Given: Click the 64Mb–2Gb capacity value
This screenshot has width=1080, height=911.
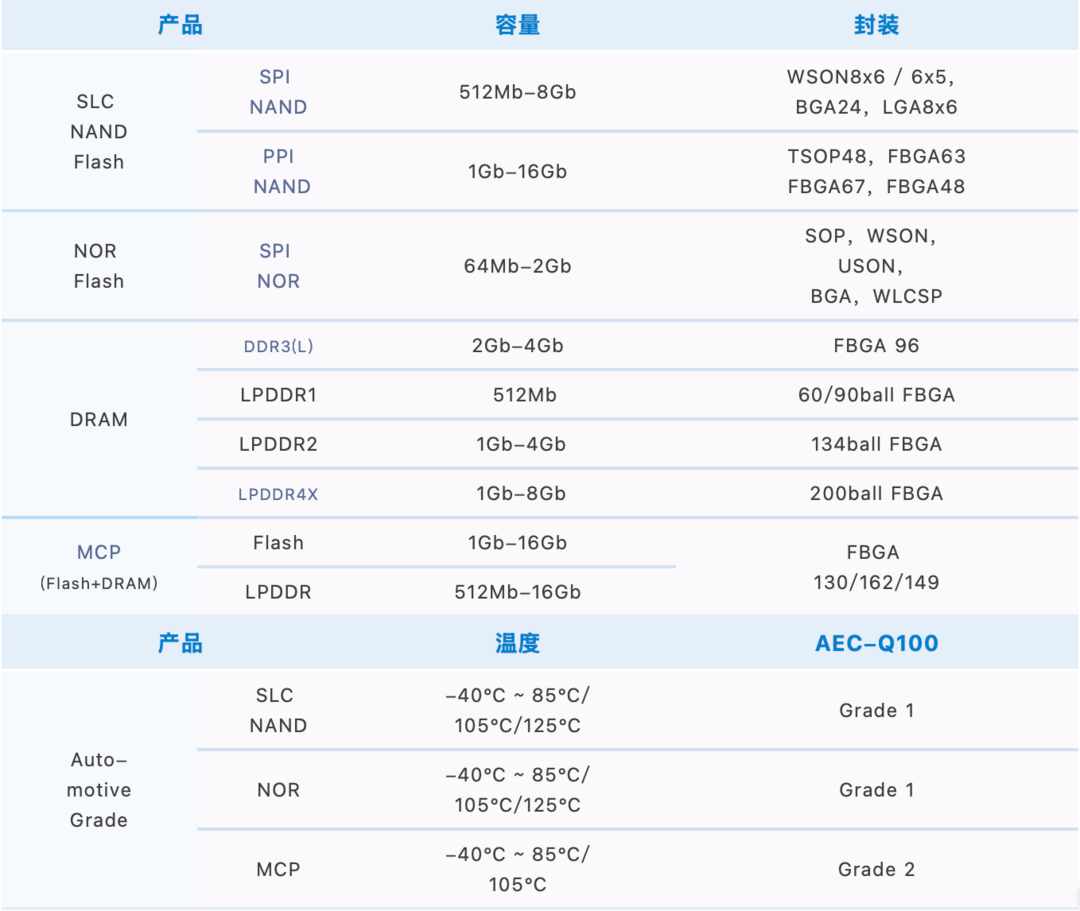Looking at the screenshot, I should coord(517,266).
